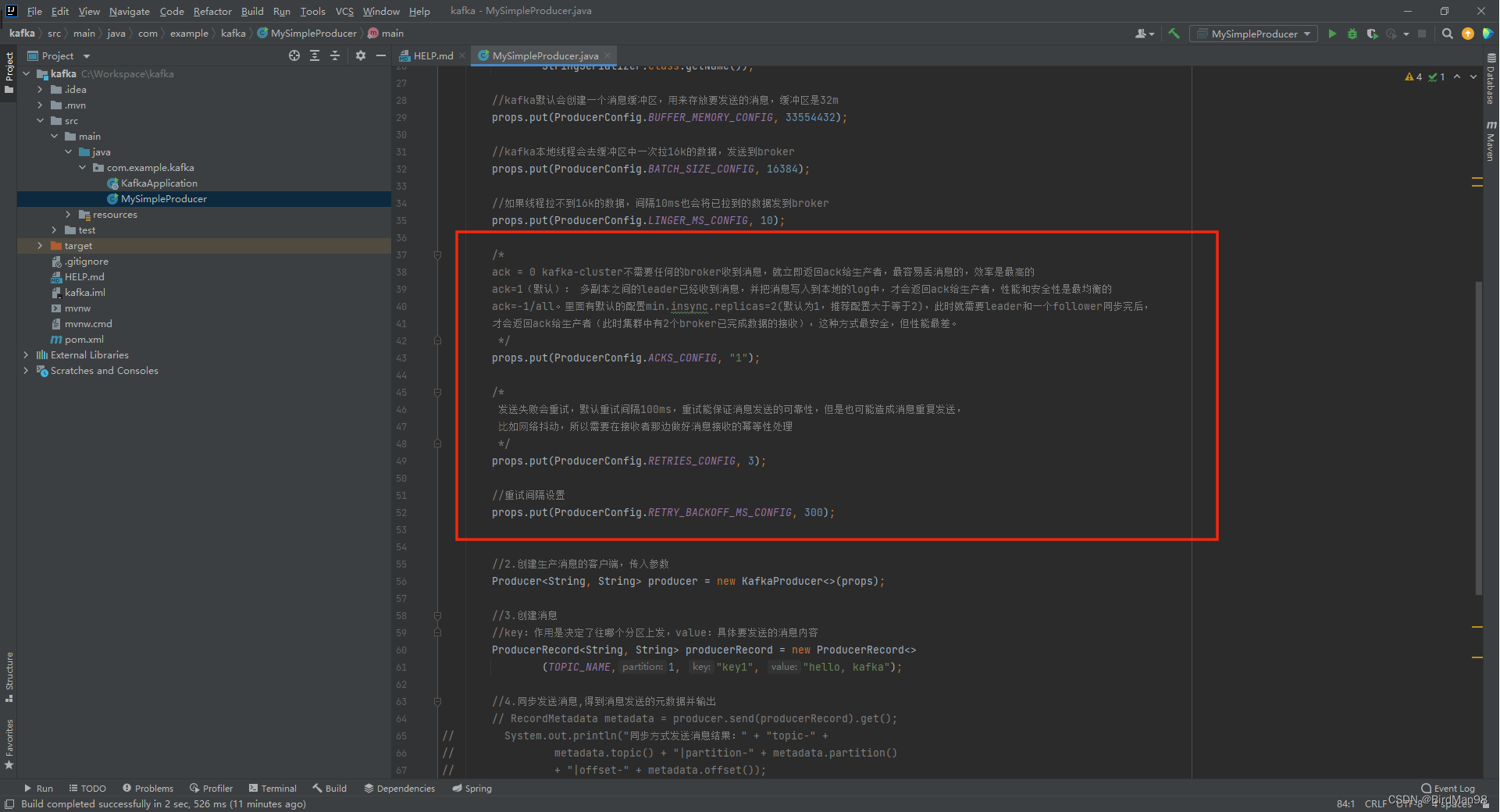Run with coverage icon in toolbar
This screenshot has width=1500, height=812.
pyautogui.click(x=1372, y=34)
